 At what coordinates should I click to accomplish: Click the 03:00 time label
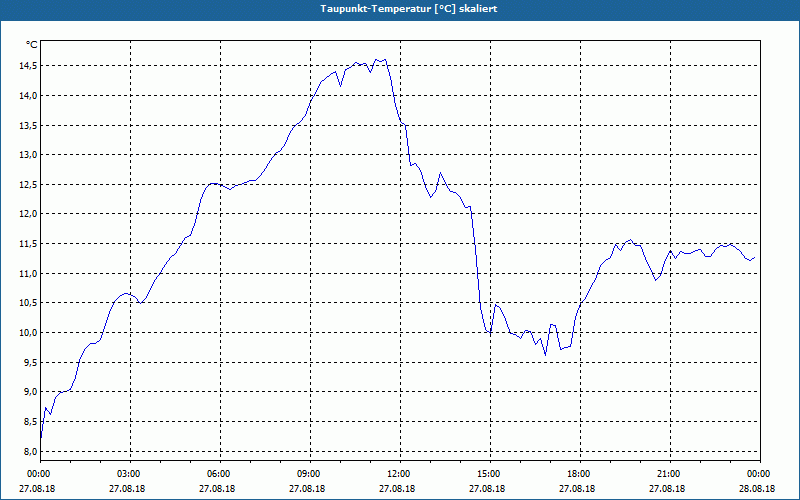(130, 474)
